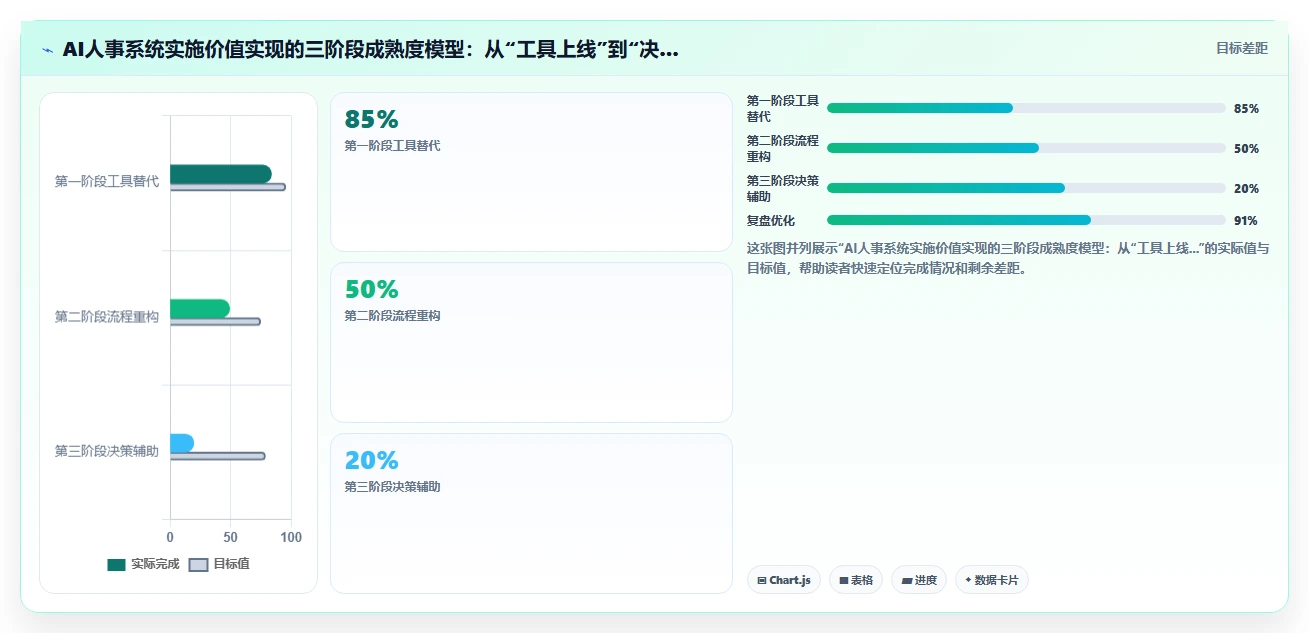Click the 50% value in the second card
This screenshot has height=633, width=1309.
tap(371, 290)
